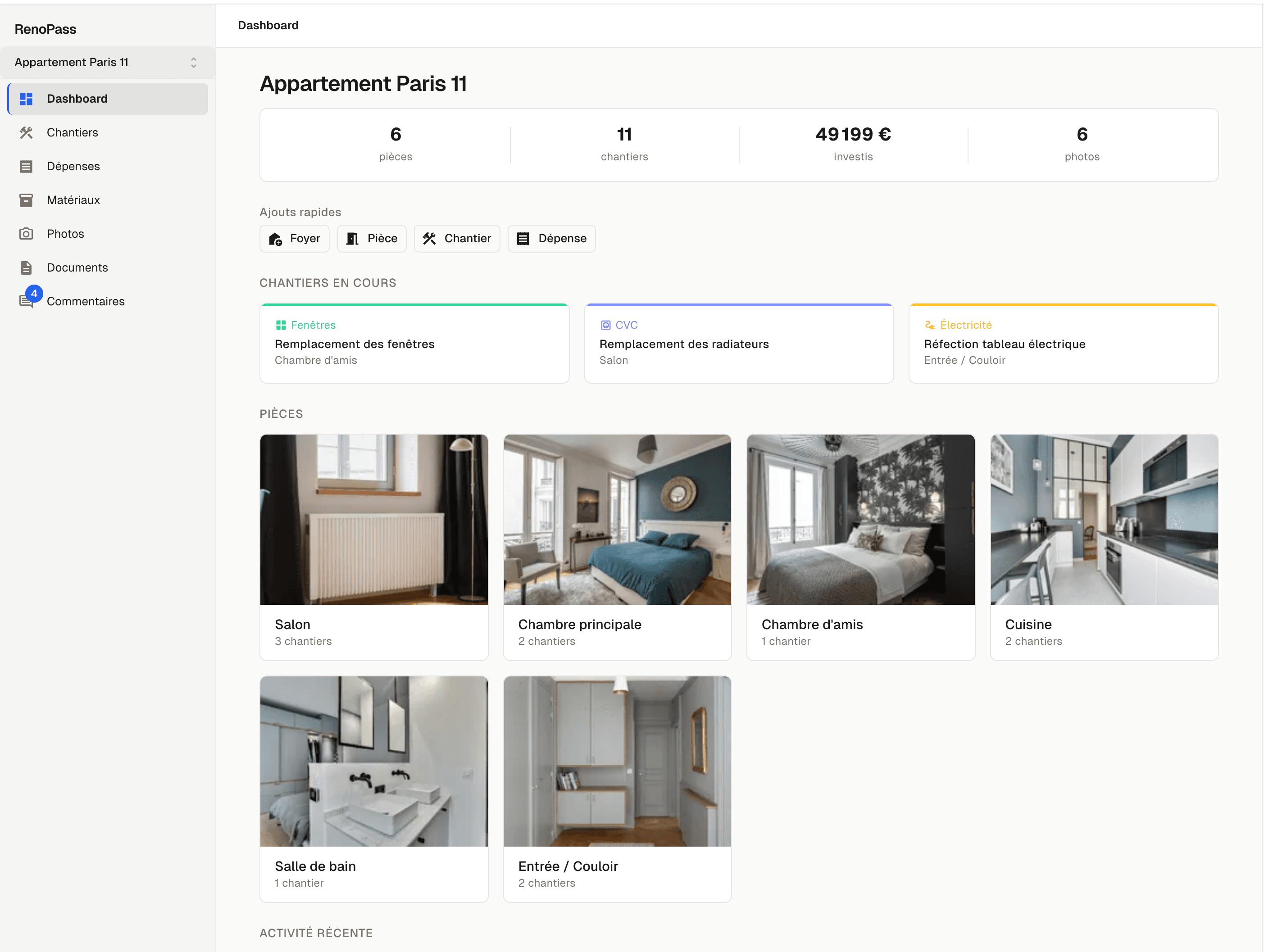Click the Chantiers tools icon in sidebar
Viewport: 1264px width, 952px height.
[x=26, y=132]
